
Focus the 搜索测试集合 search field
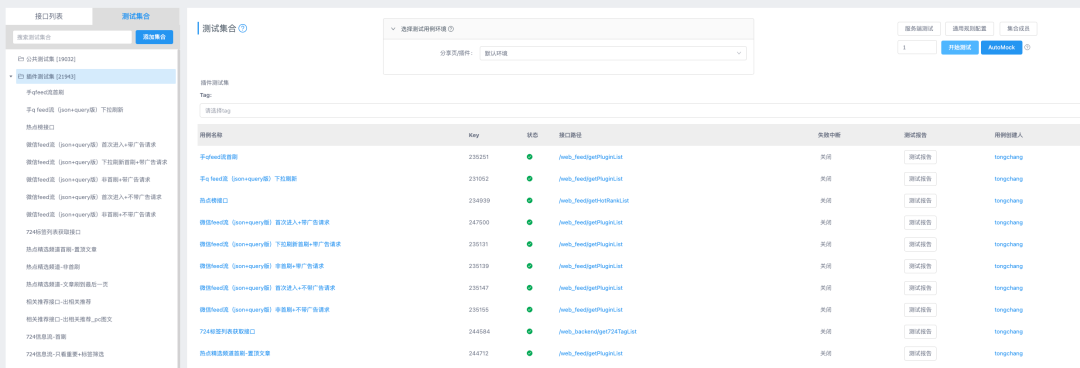point(72,37)
